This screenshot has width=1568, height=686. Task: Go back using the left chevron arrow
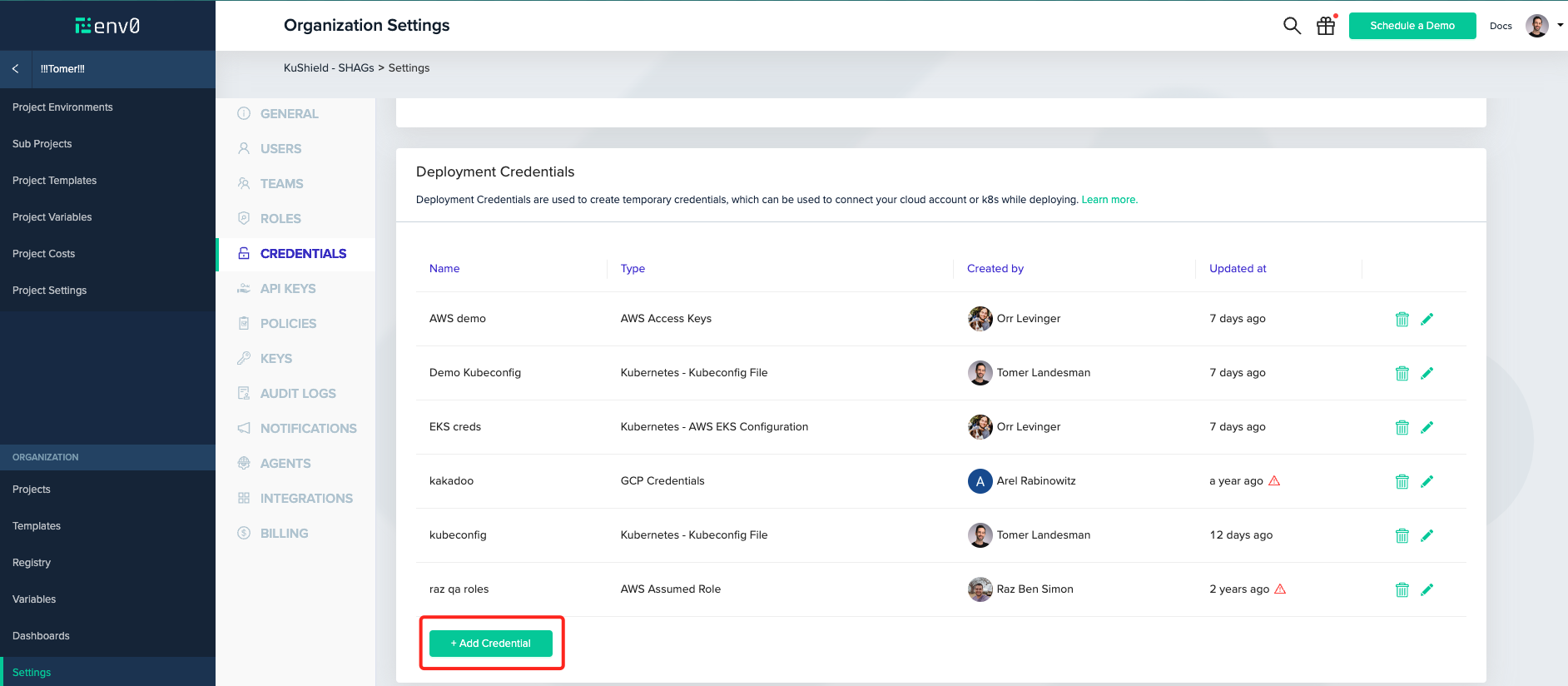pyautogui.click(x=16, y=69)
